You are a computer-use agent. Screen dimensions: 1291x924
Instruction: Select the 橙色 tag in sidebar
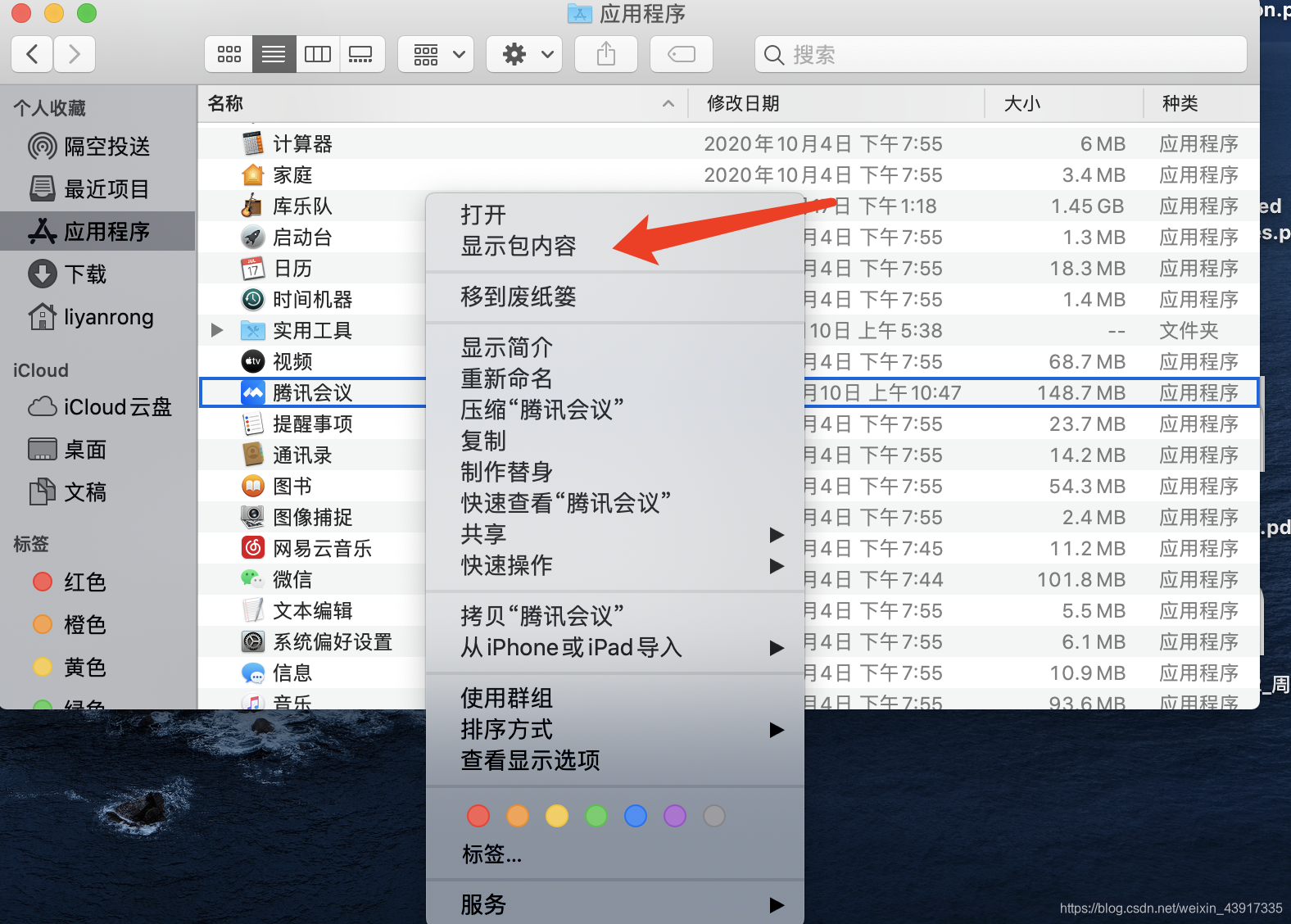(98, 625)
